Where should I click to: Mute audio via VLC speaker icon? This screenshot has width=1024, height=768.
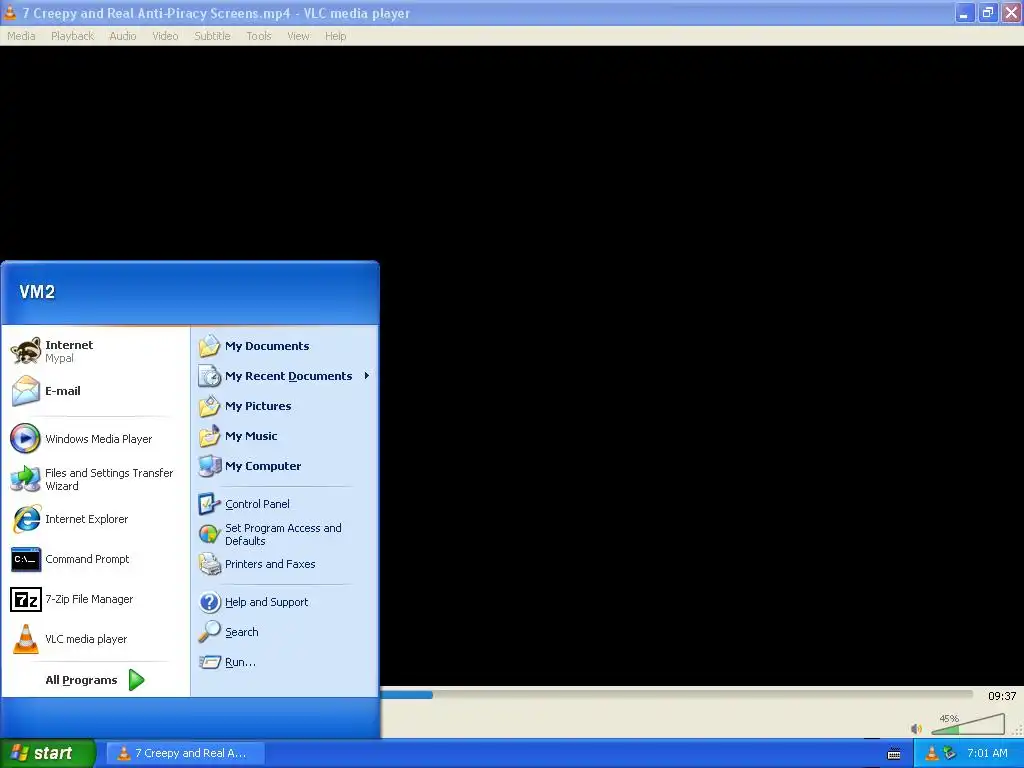coord(916,728)
